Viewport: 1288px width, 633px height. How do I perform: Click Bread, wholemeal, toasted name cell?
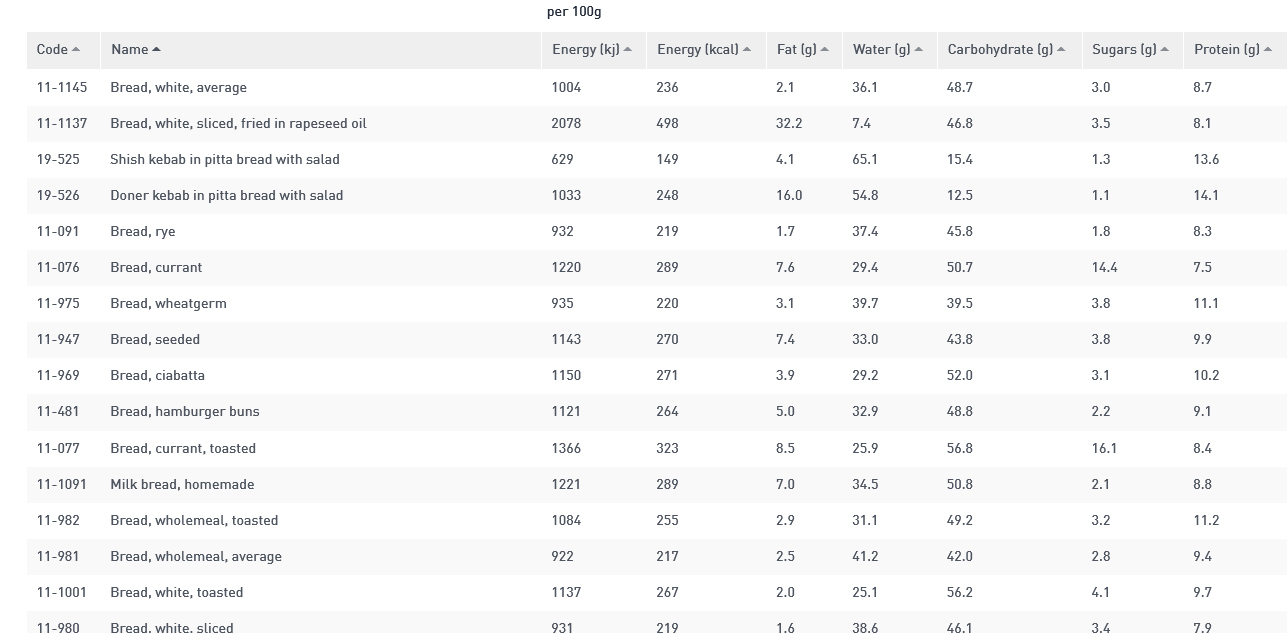[194, 520]
